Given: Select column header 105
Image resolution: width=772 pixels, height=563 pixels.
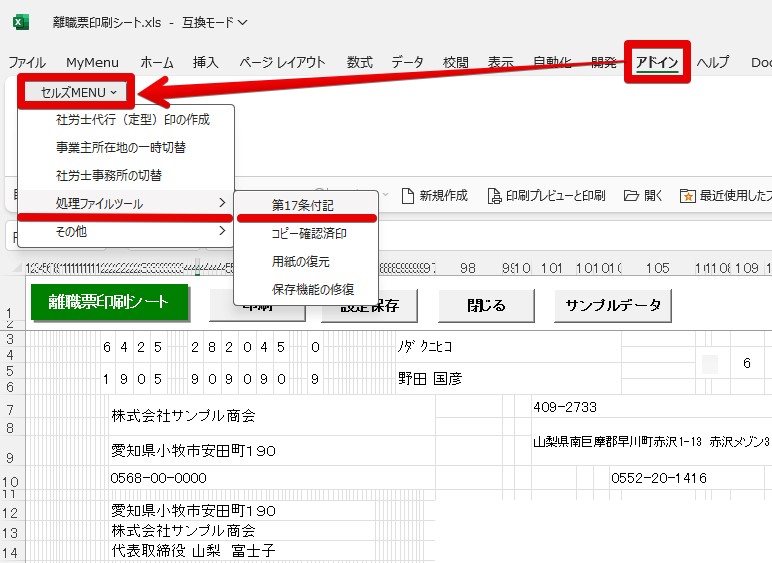Looking at the screenshot, I should [658, 268].
